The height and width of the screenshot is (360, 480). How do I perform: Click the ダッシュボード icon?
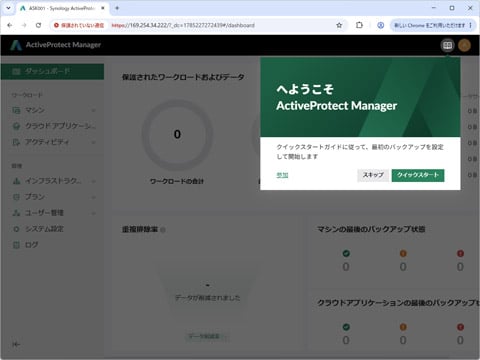[x=16, y=71]
